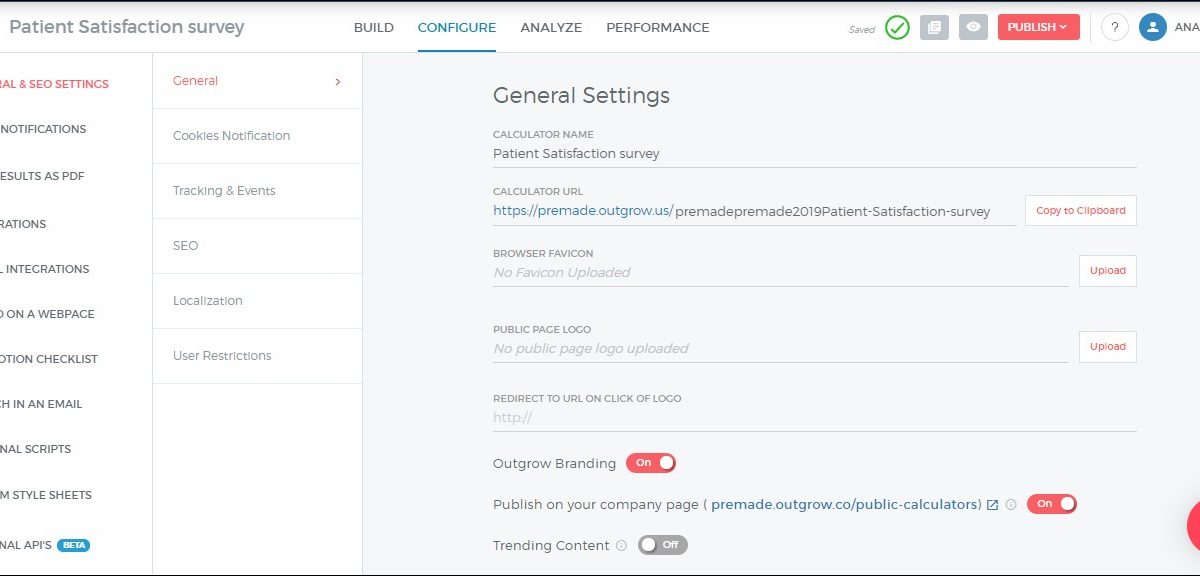This screenshot has height=576, width=1200.
Task: Open help via question mark icon
Action: (1115, 28)
